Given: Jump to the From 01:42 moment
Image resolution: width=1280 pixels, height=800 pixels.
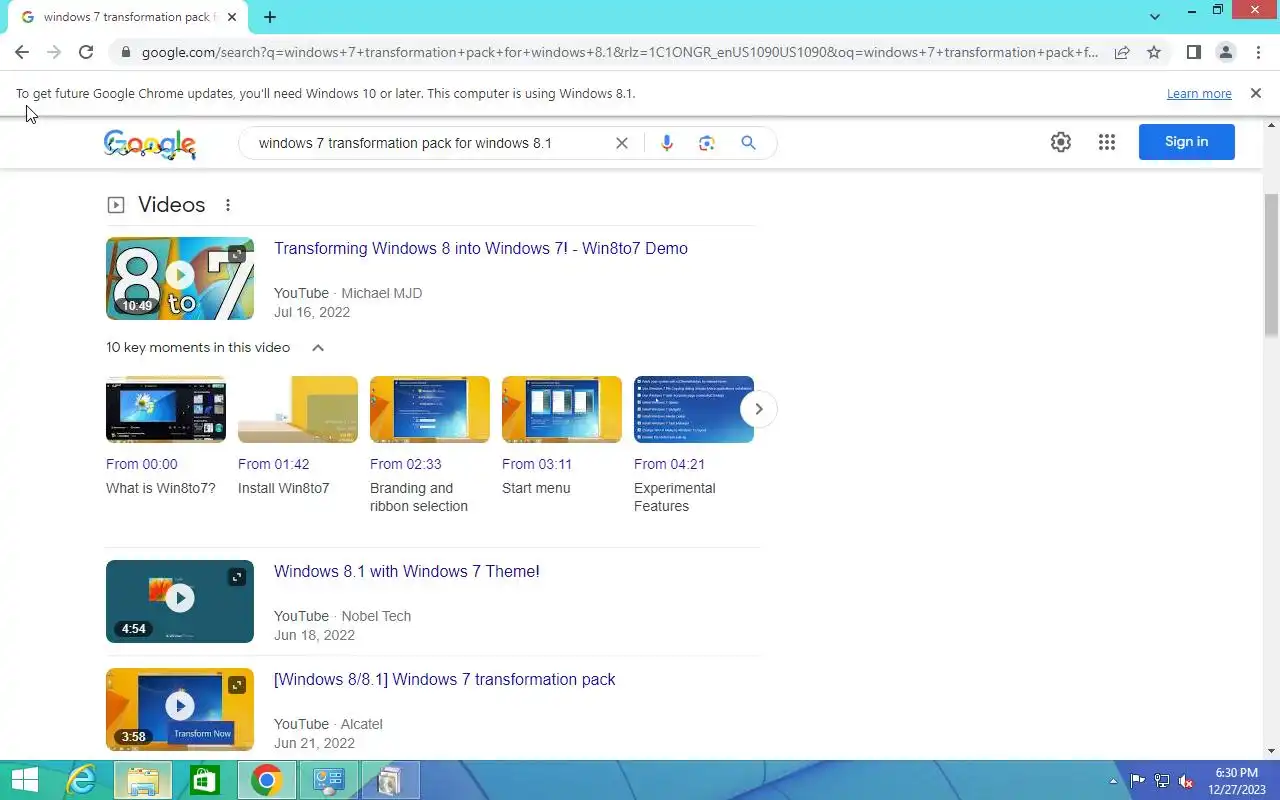Looking at the screenshot, I should click(x=274, y=464).
